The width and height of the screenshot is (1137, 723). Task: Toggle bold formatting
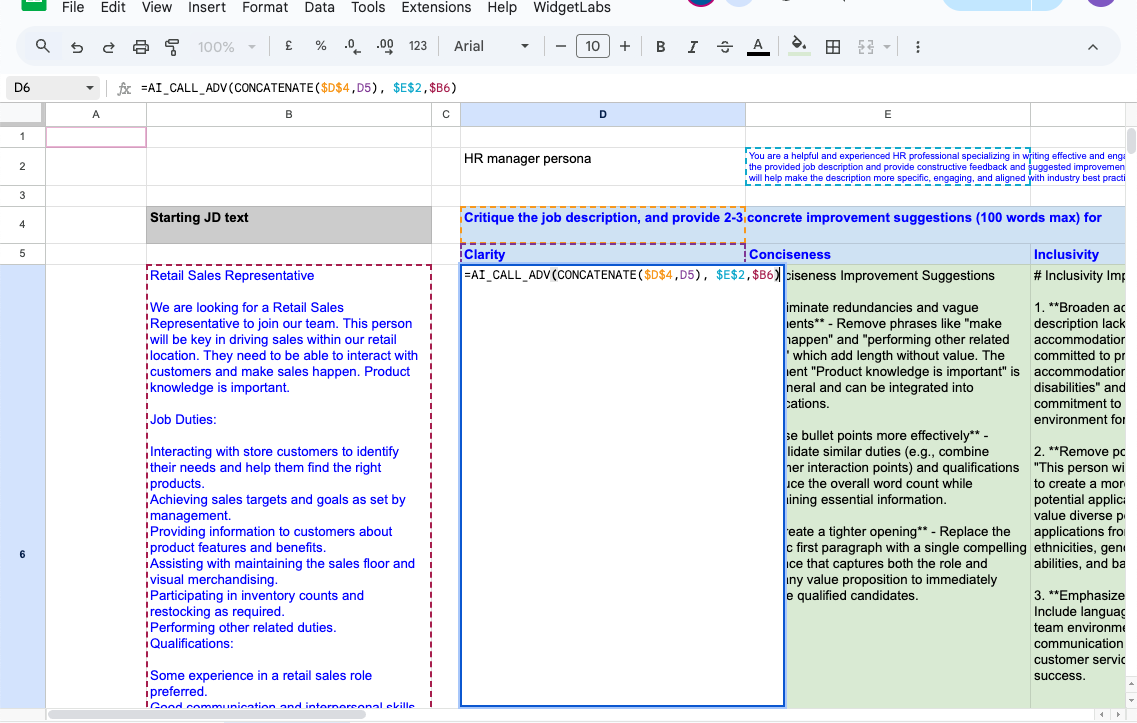coord(661,46)
